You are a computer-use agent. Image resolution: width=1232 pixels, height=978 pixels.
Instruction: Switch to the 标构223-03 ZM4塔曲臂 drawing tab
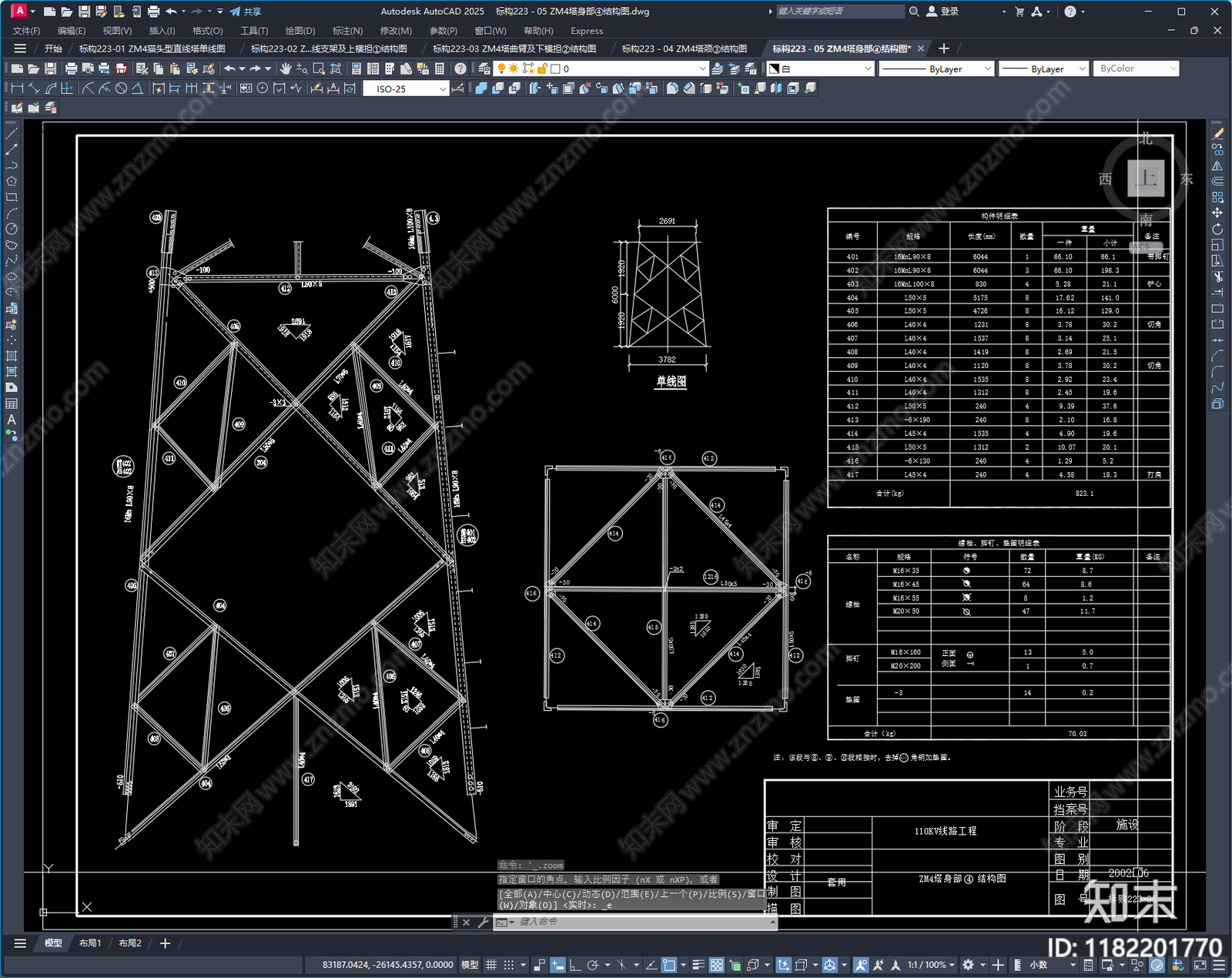(514, 49)
